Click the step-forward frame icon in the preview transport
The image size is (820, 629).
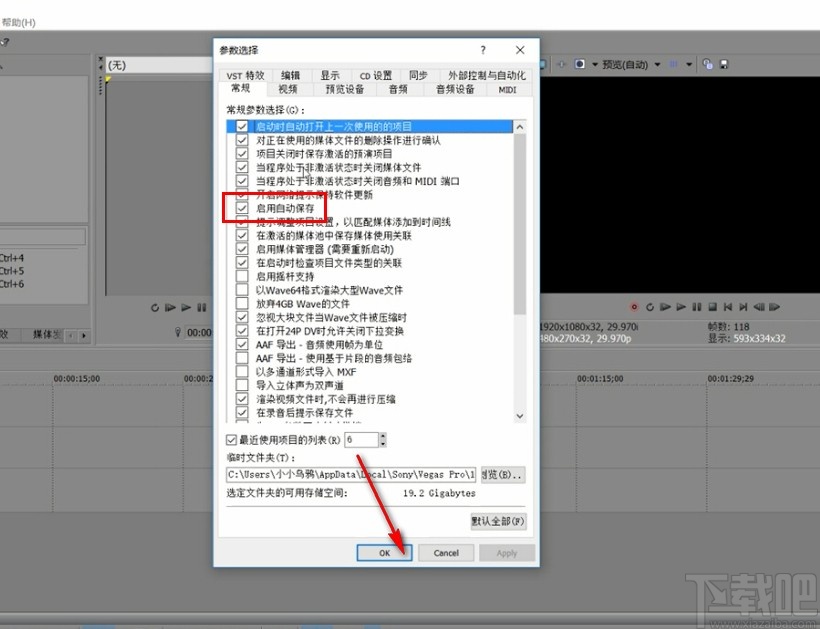pyautogui.click(x=774, y=307)
